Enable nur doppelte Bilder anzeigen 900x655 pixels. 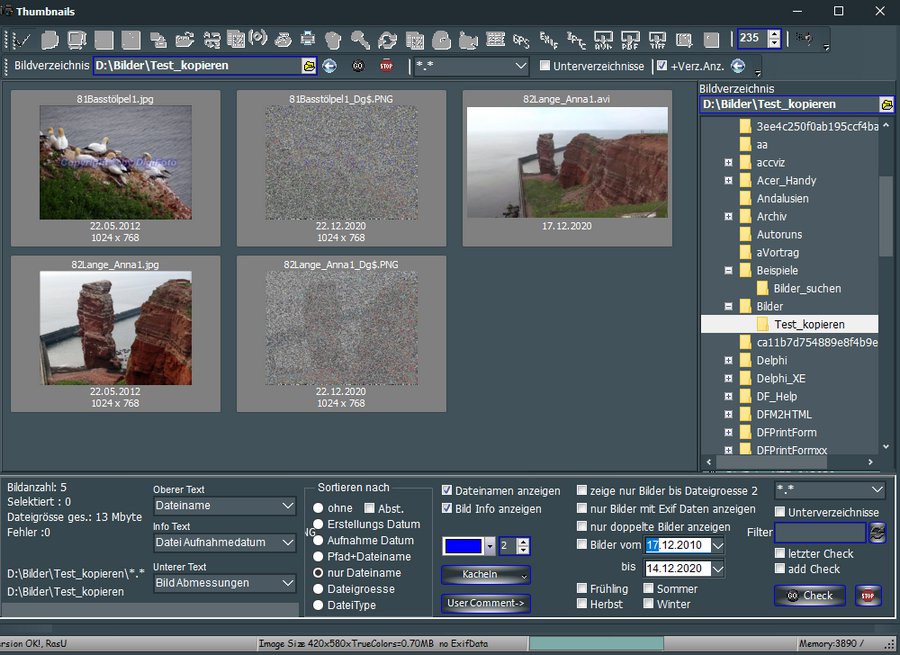582,527
